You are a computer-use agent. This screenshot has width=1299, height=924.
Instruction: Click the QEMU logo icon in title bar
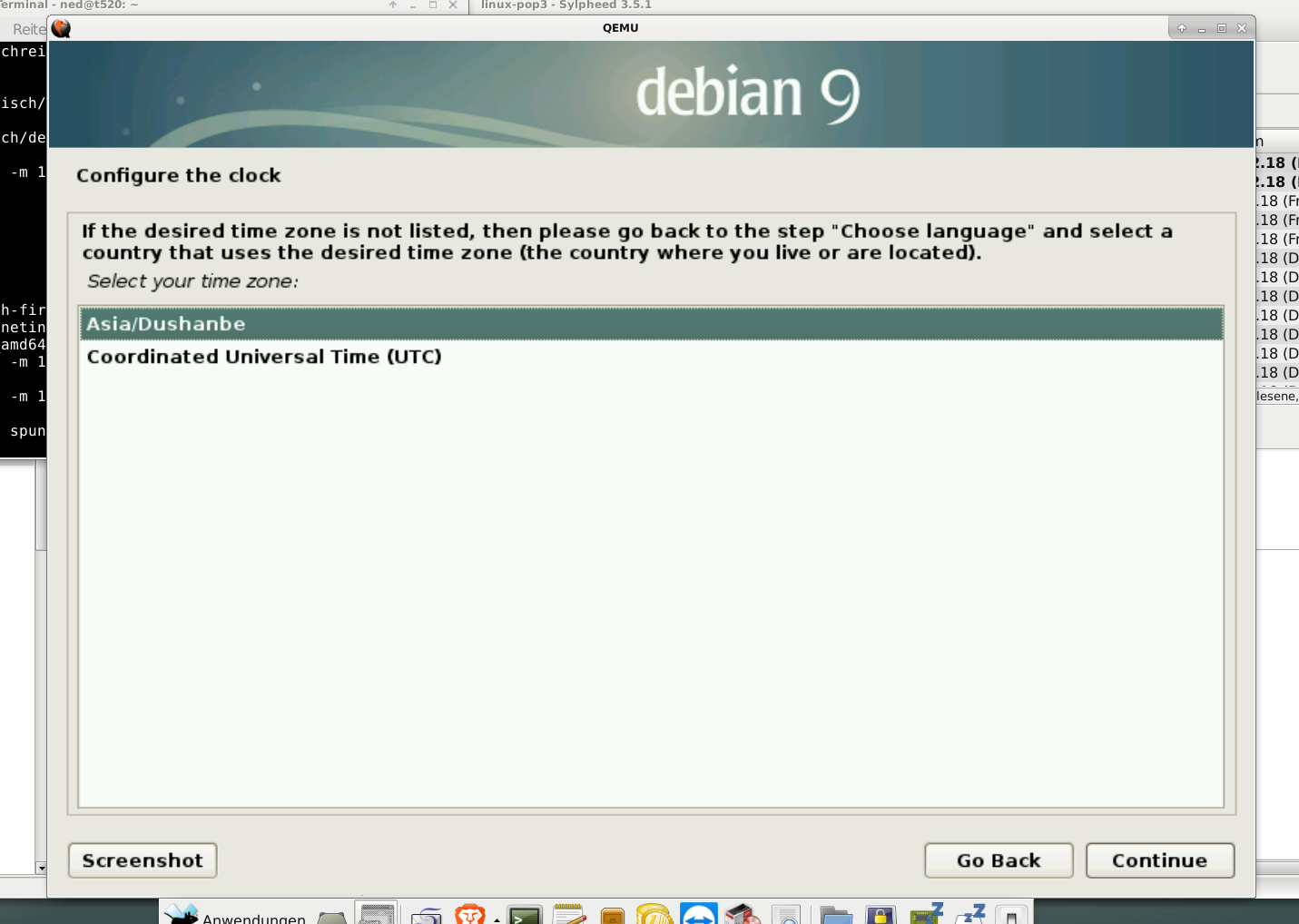point(62,28)
